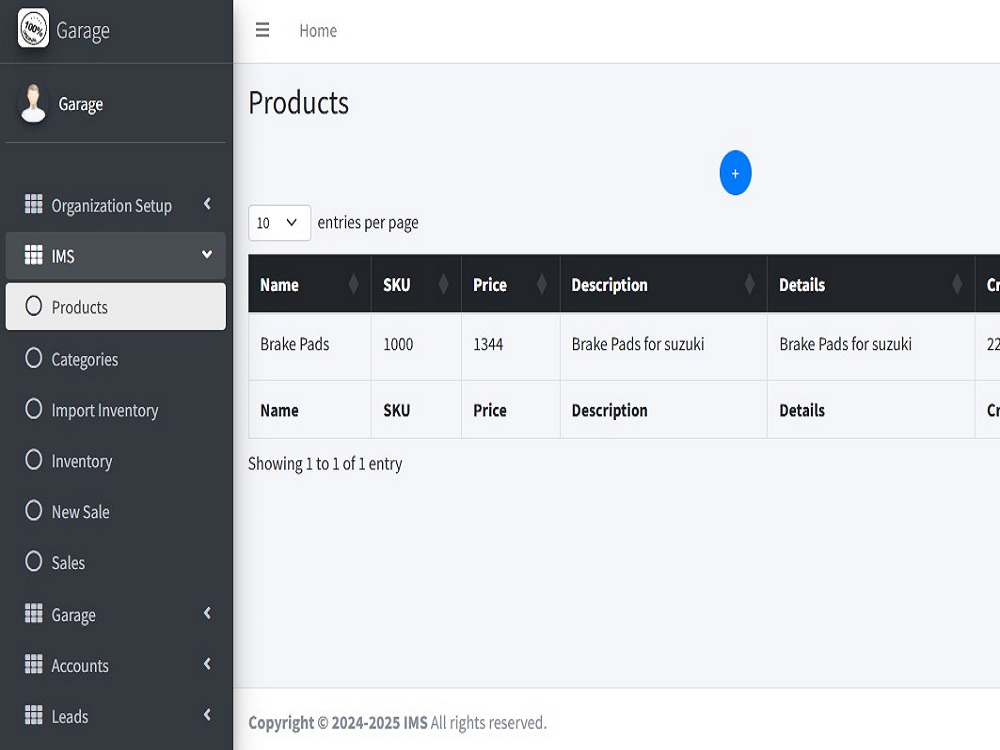Click the Leads menu label
Viewport: 1000px width, 750px height.
pos(70,717)
